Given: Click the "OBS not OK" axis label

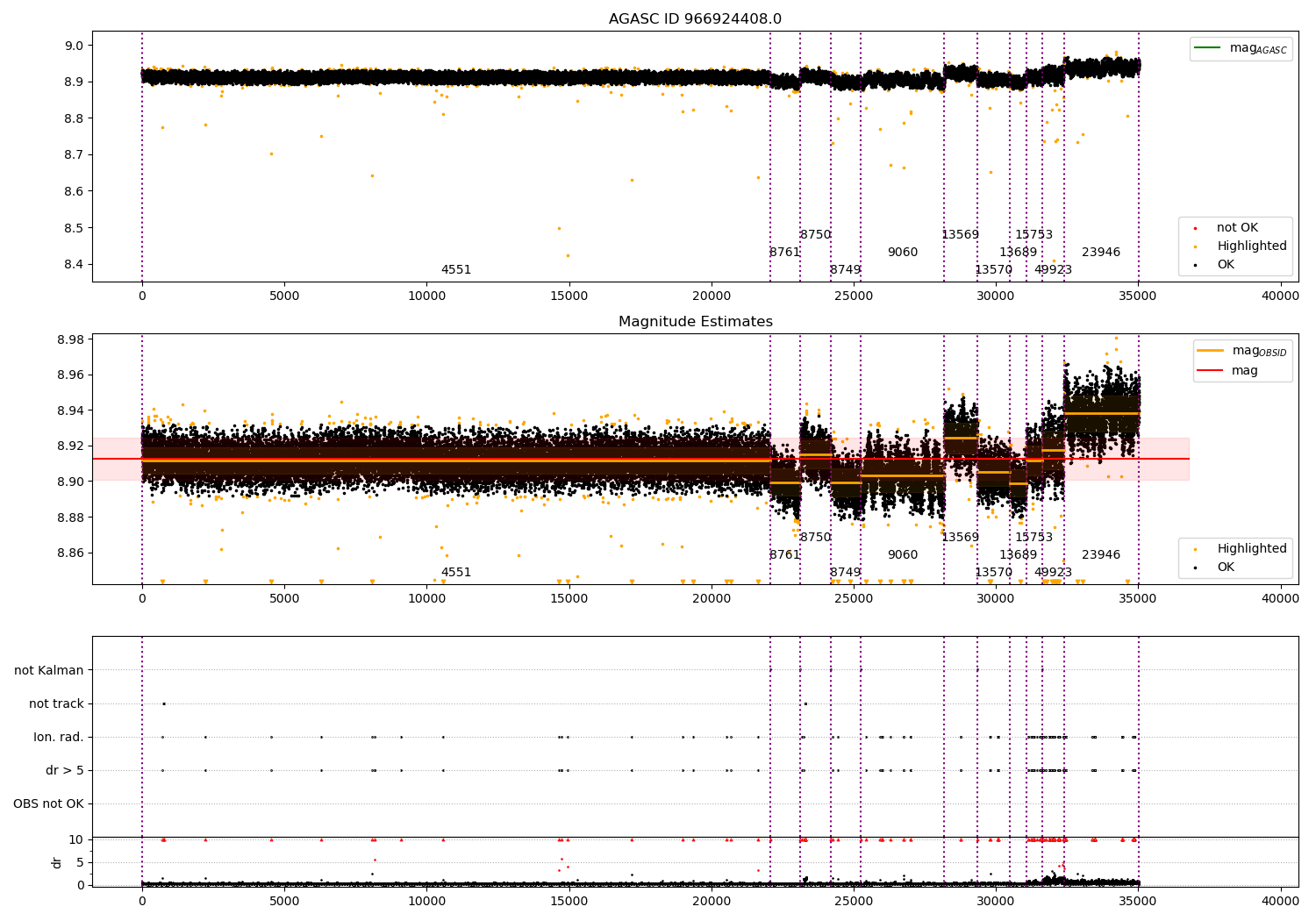Looking at the screenshot, I should tap(49, 803).
